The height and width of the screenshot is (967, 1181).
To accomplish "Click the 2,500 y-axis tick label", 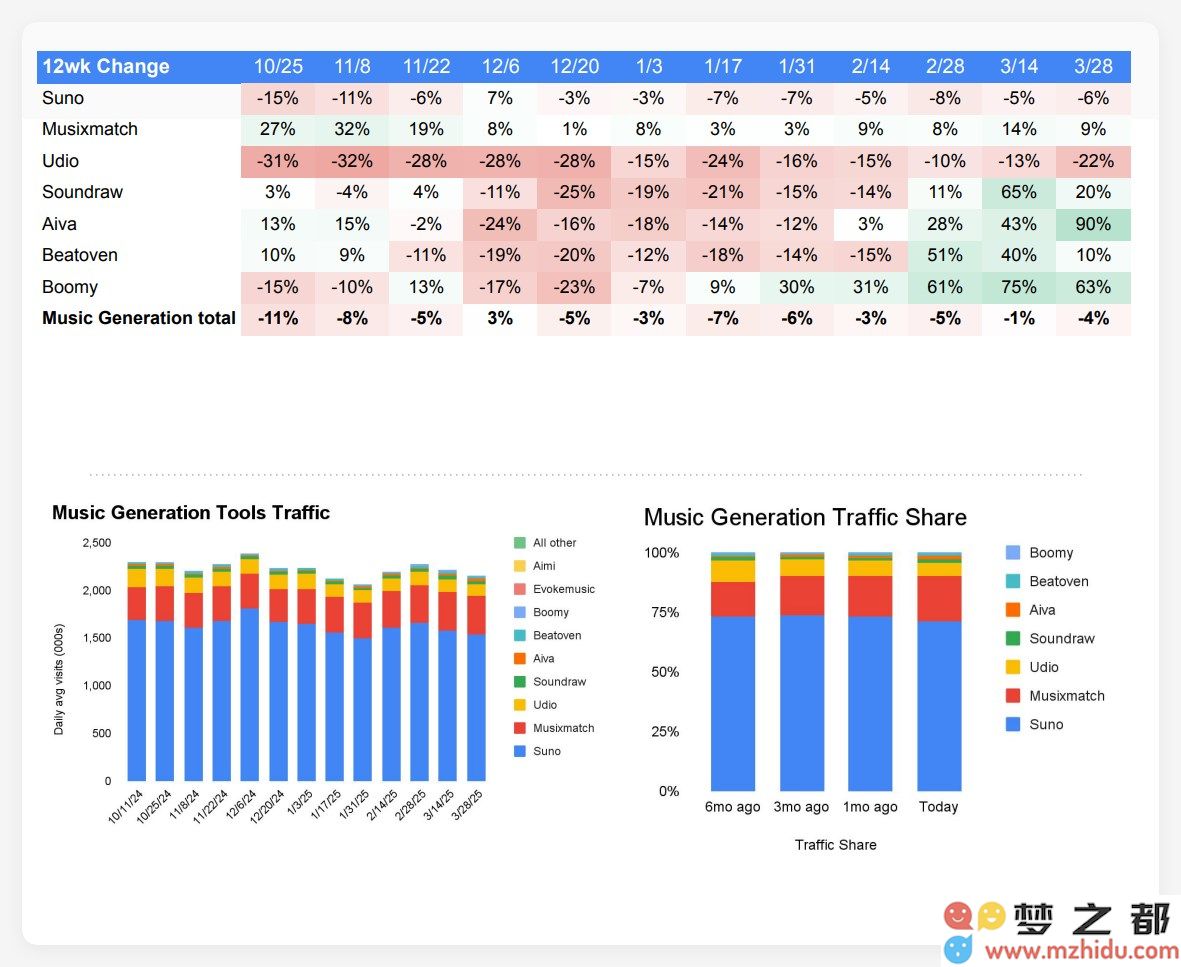I will coord(96,542).
